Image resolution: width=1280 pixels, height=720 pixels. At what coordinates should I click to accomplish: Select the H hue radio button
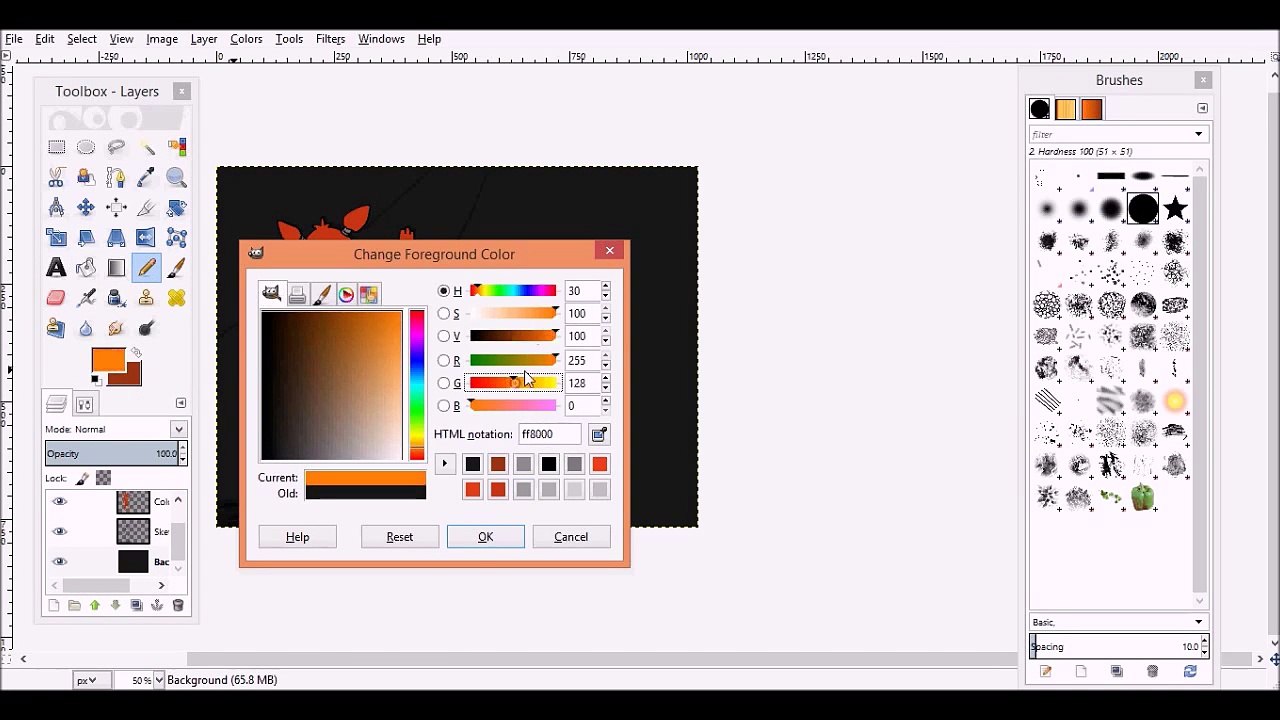pos(444,291)
